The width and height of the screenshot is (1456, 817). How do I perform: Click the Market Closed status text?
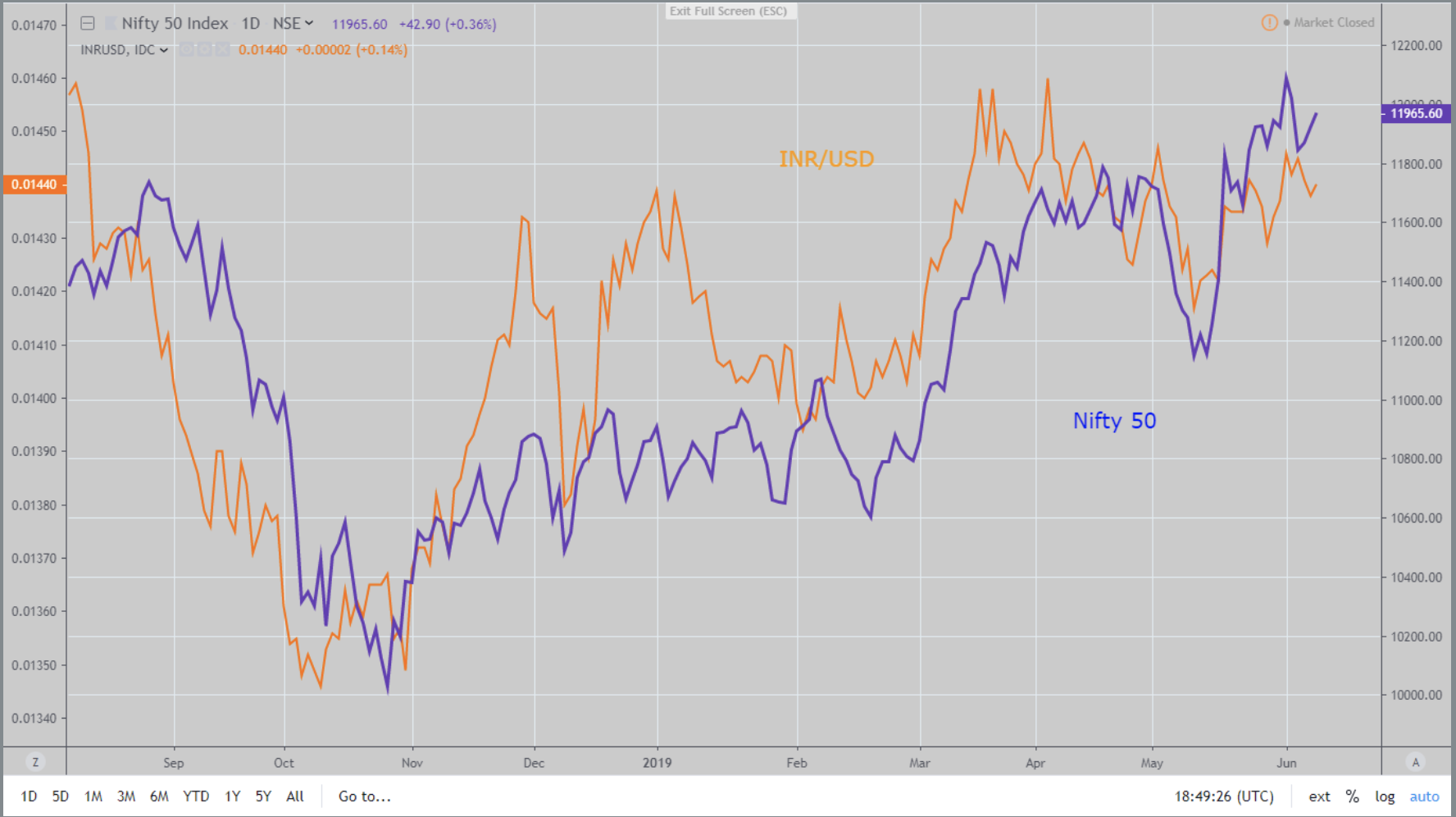(x=1334, y=23)
